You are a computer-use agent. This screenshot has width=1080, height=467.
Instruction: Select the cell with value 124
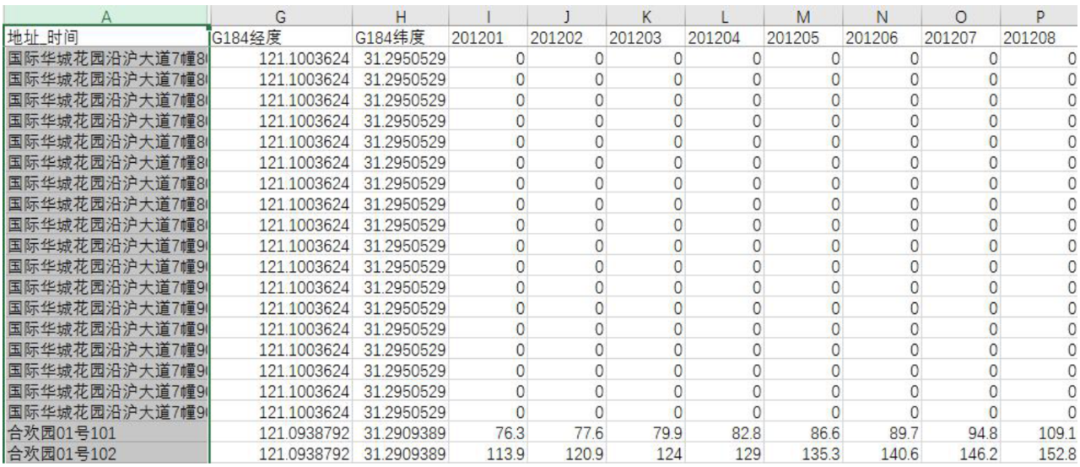[x=646, y=454]
